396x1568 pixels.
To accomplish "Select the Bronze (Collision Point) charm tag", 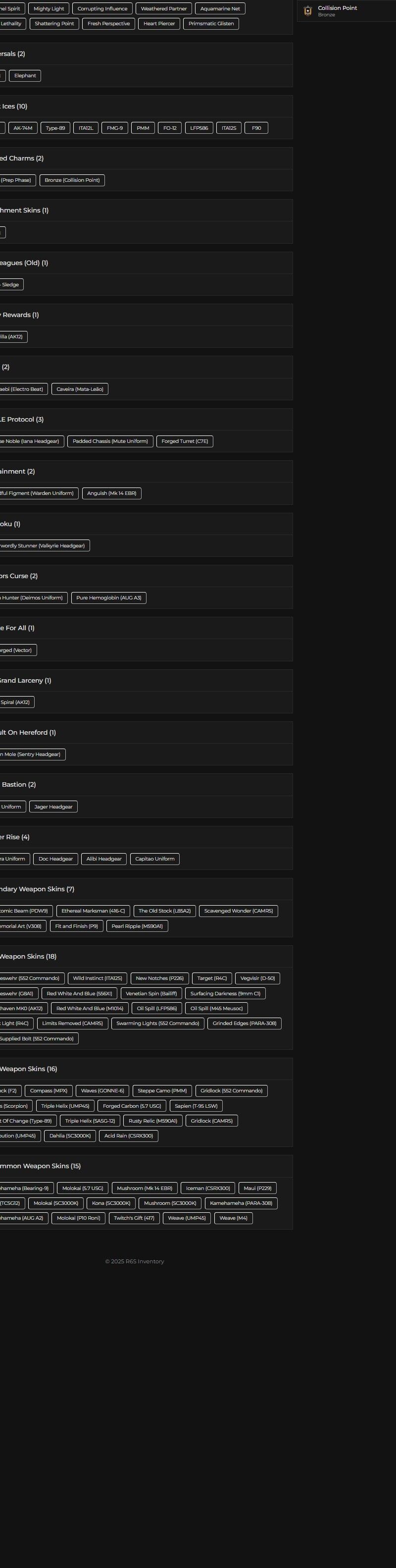I will point(72,180).
